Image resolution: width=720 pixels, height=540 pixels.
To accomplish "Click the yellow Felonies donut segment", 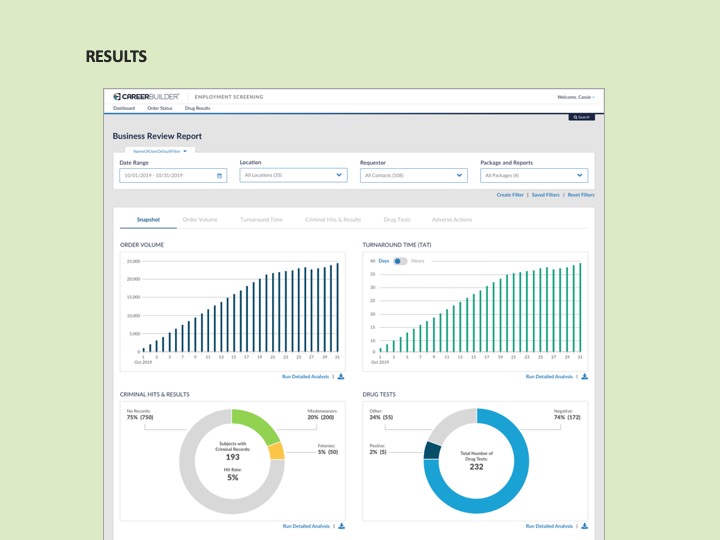I will coord(276,451).
